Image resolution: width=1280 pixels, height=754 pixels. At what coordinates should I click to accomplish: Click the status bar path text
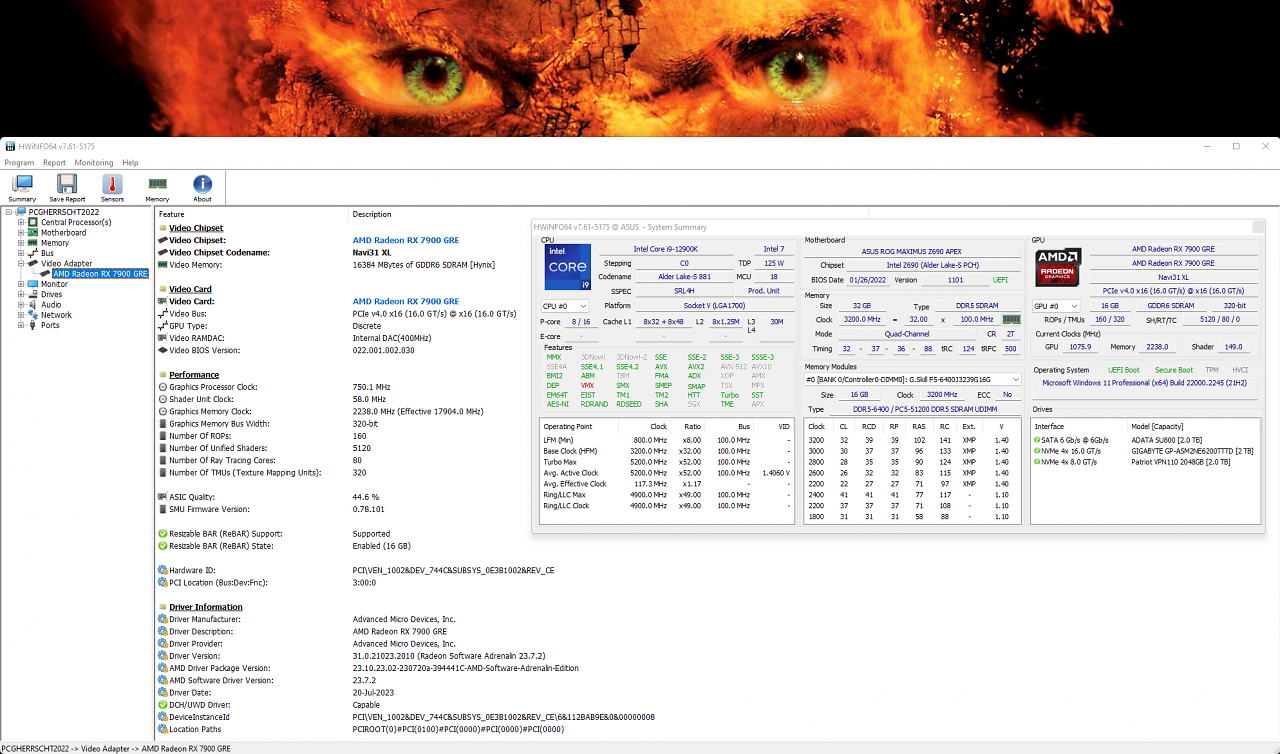click(x=116, y=748)
